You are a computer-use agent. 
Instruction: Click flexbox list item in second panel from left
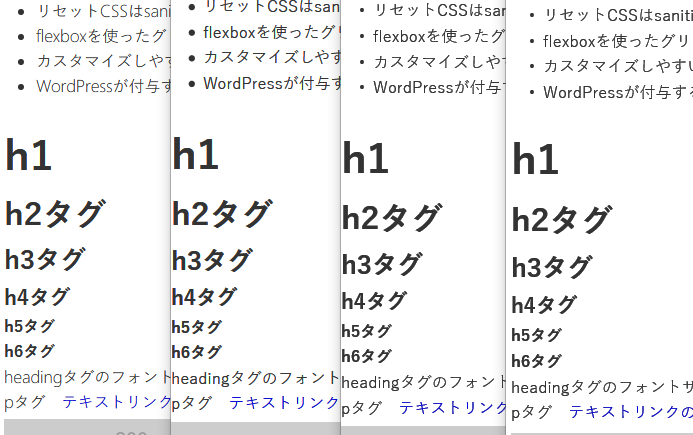click(271, 32)
